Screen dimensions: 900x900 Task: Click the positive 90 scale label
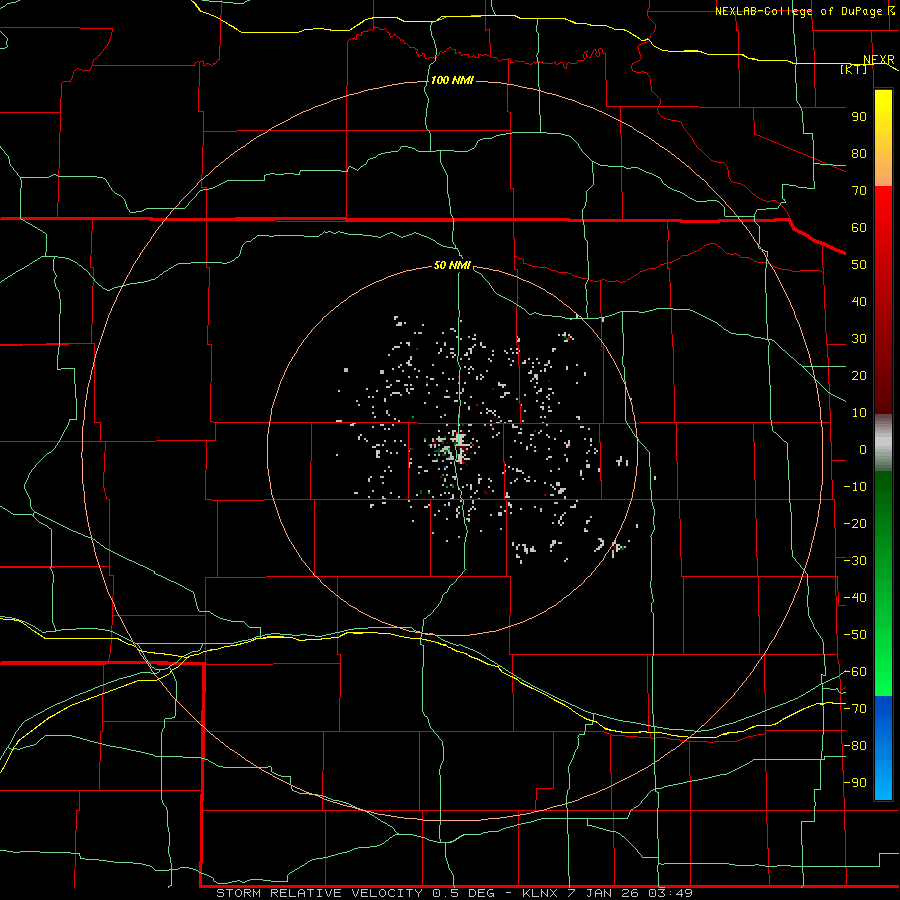click(x=859, y=117)
